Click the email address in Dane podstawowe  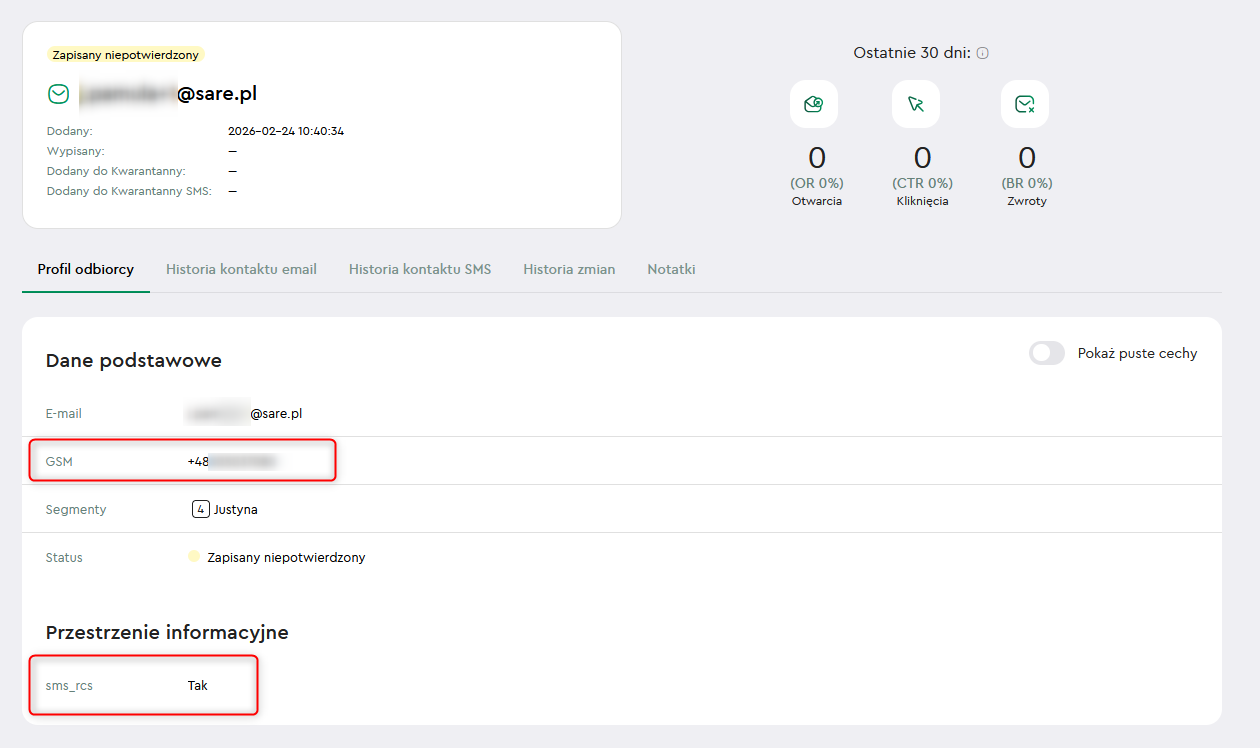(x=244, y=413)
